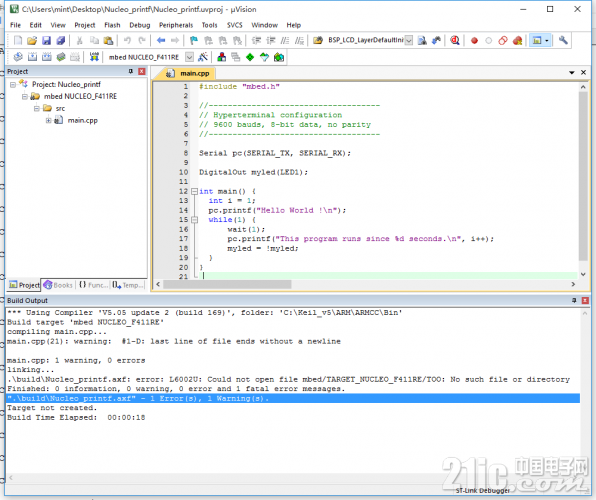Viewport: 596px width, 500px height.
Task: Open the Peripherals menu
Action: coord(176,25)
